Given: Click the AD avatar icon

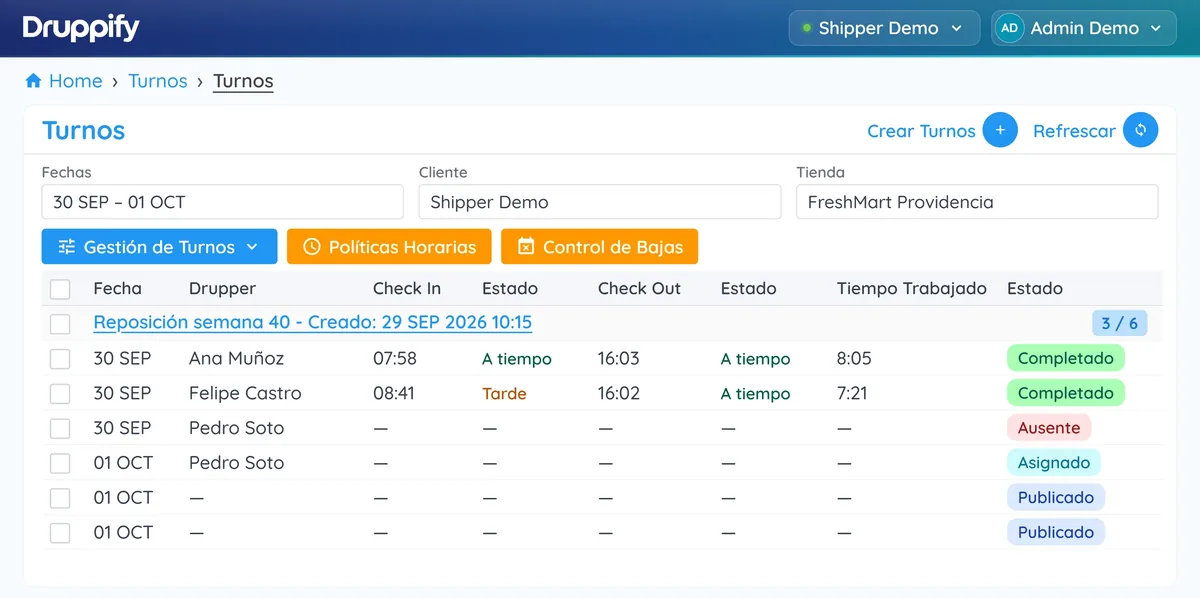Looking at the screenshot, I should (x=1010, y=28).
